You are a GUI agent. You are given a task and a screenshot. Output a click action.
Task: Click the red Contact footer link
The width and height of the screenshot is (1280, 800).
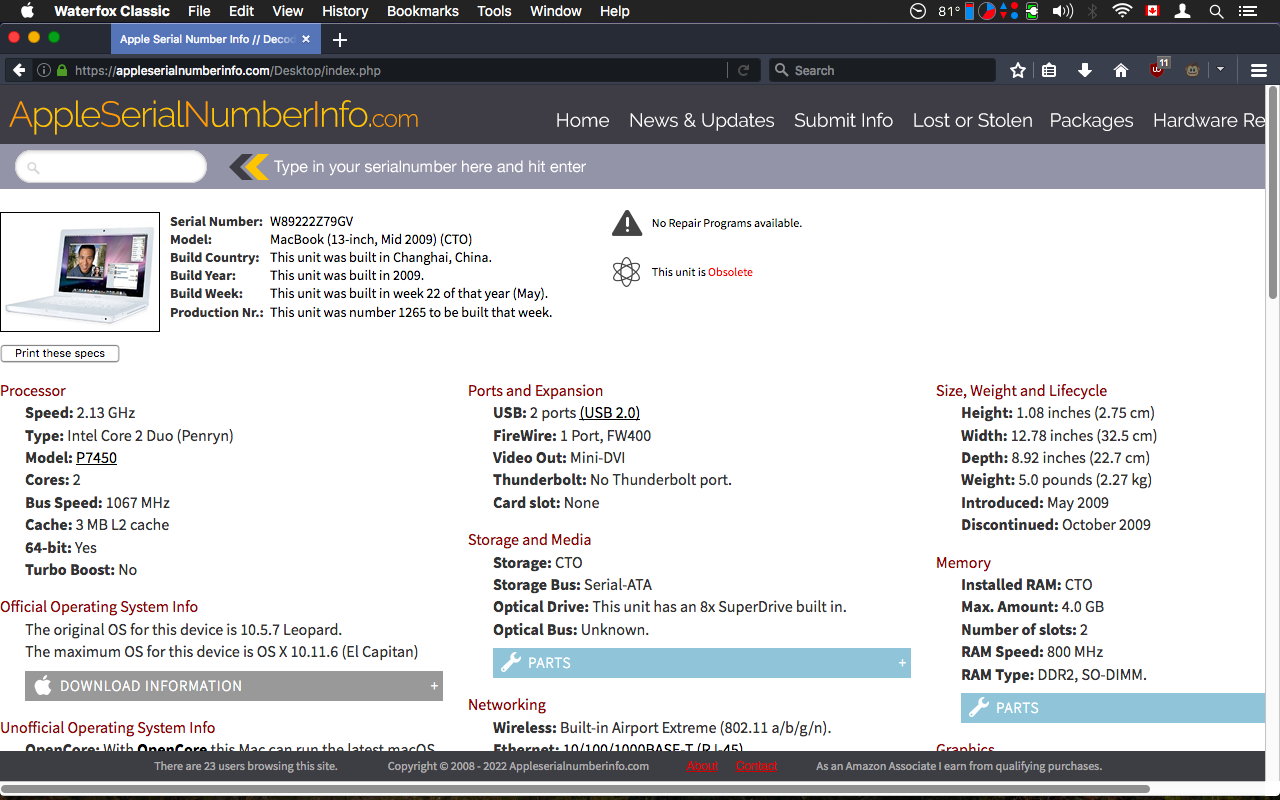(756, 766)
